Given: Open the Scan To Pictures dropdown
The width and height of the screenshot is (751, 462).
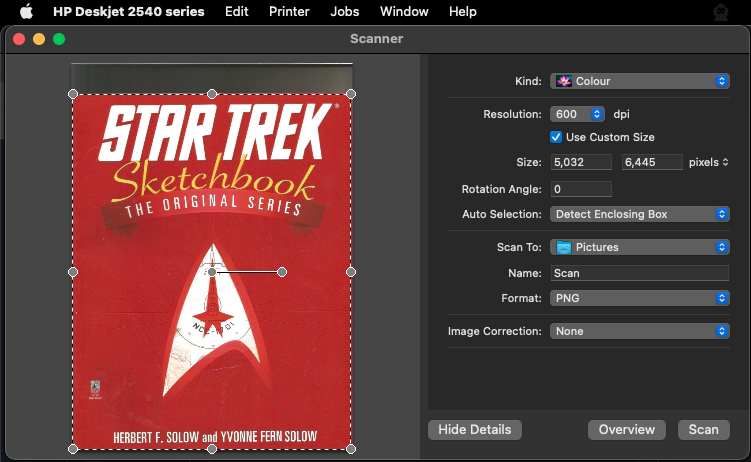Looking at the screenshot, I should click(639, 247).
